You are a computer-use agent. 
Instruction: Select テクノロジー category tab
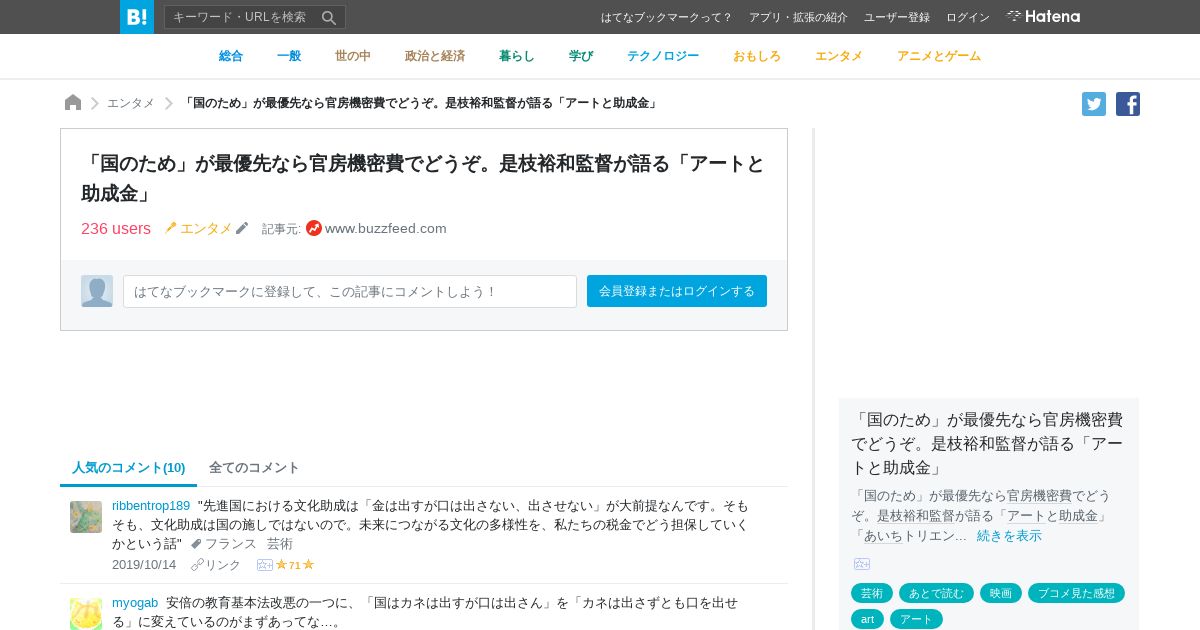coord(663,56)
